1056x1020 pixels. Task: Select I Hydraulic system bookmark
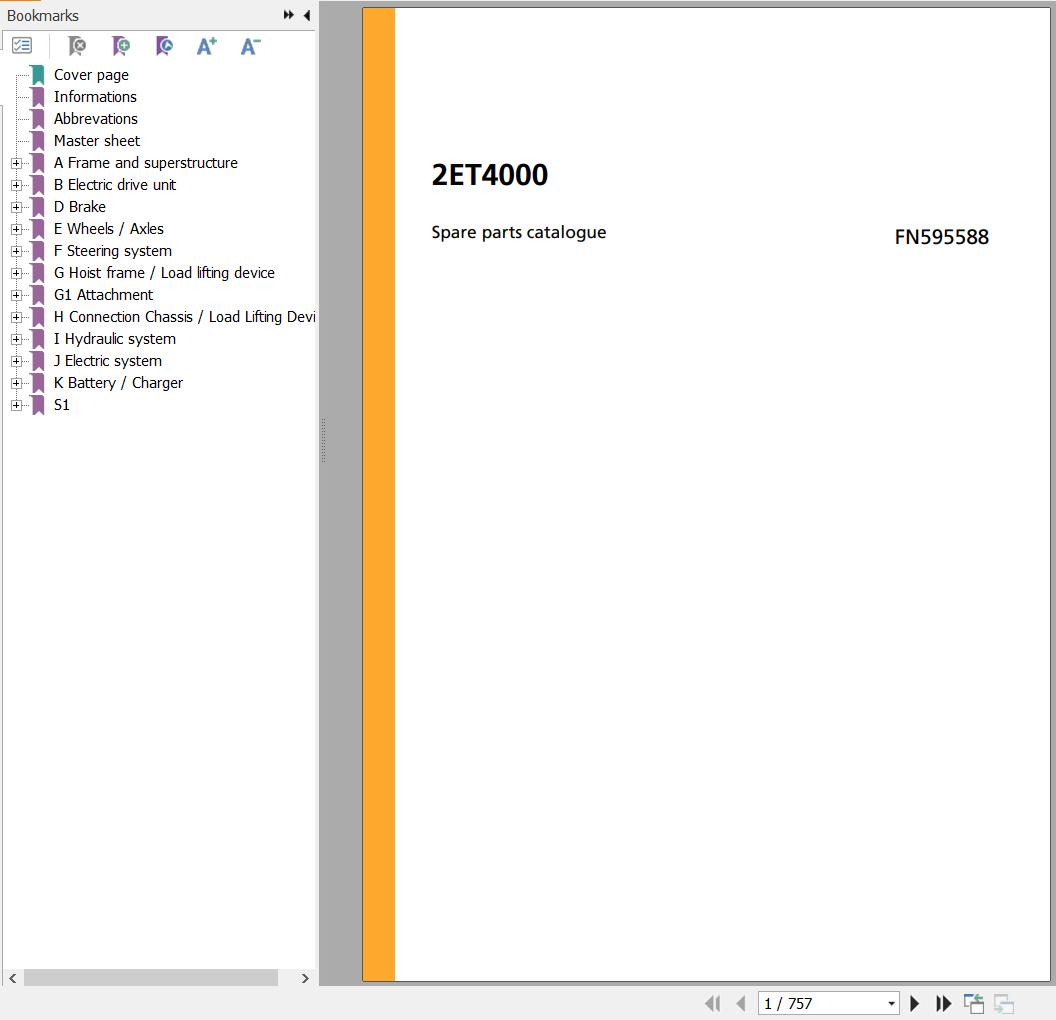click(x=114, y=339)
